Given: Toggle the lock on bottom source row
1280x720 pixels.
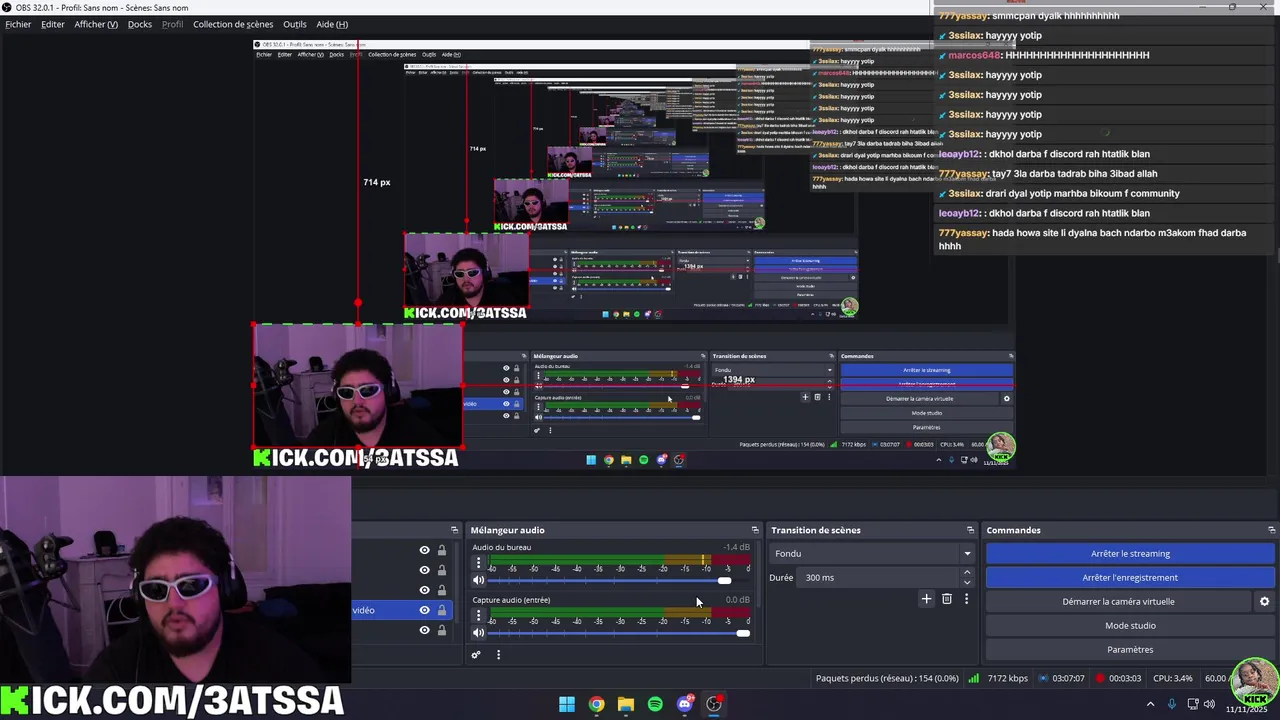Looking at the screenshot, I should point(442,630).
